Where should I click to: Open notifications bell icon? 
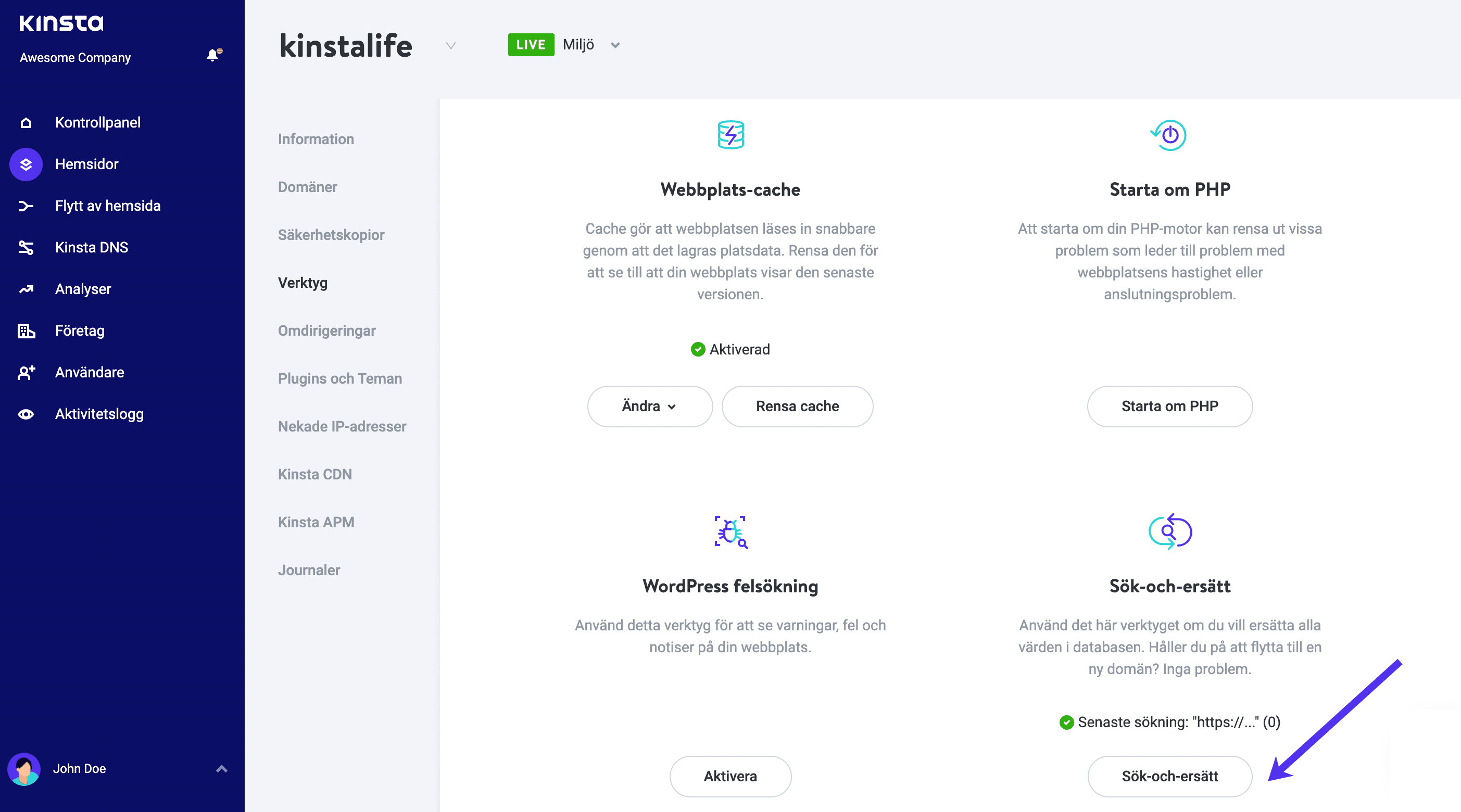[x=213, y=55]
